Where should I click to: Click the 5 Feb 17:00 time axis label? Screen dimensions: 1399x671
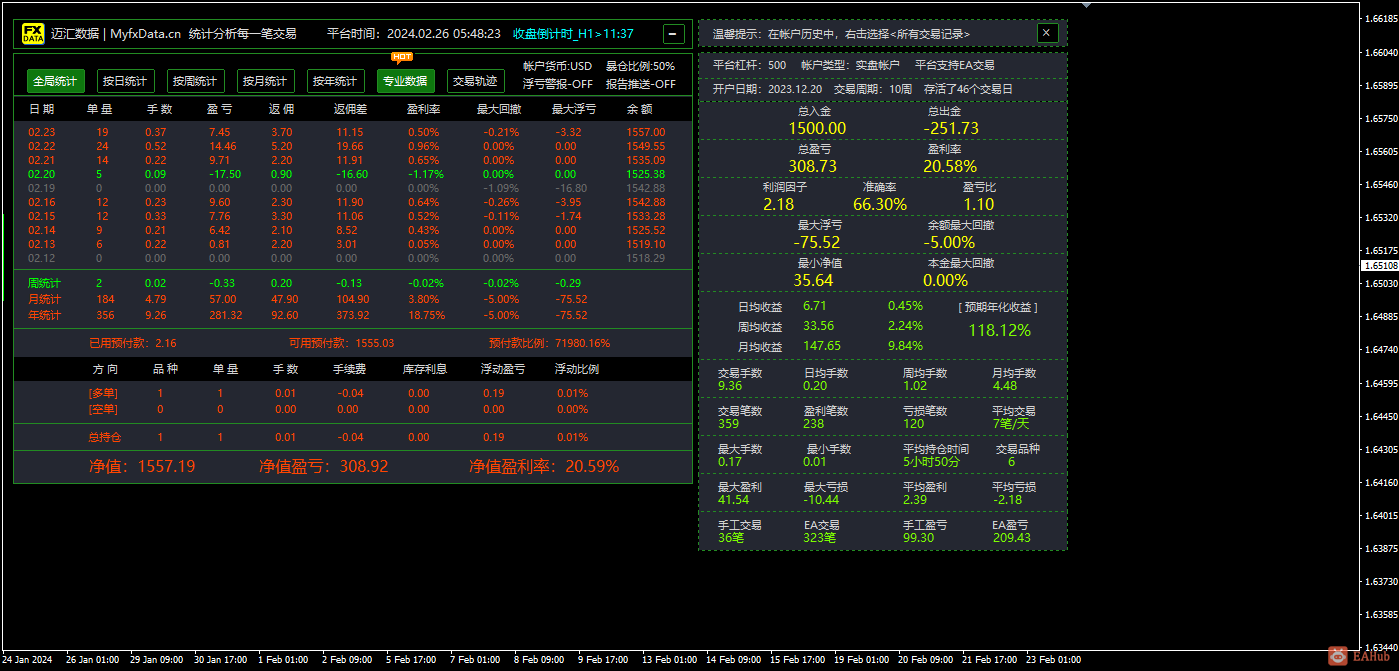[412, 660]
